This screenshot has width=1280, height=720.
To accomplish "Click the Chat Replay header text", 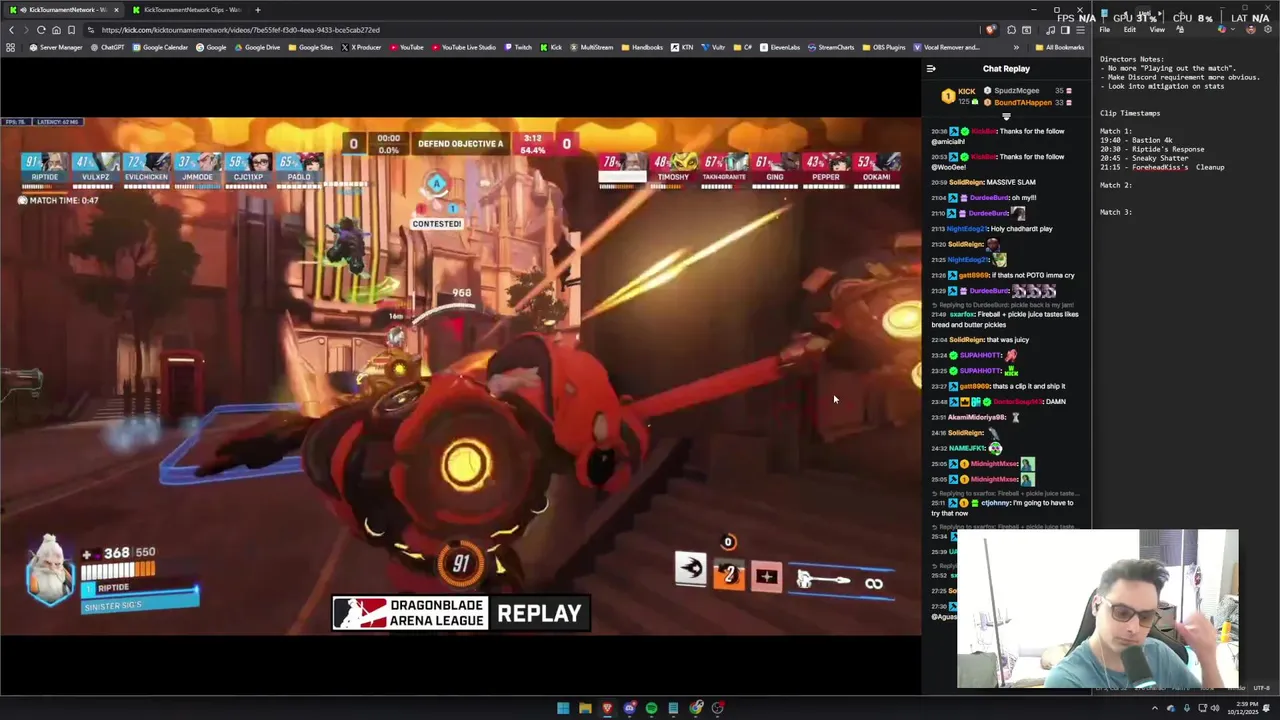I will [1006, 69].
